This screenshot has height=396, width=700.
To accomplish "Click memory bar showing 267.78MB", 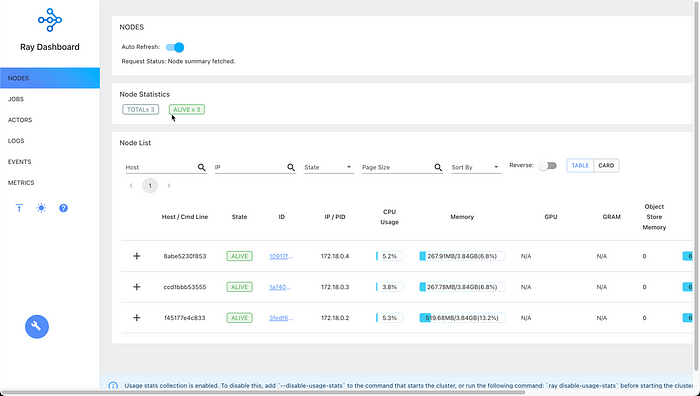I will pos(462,287).
